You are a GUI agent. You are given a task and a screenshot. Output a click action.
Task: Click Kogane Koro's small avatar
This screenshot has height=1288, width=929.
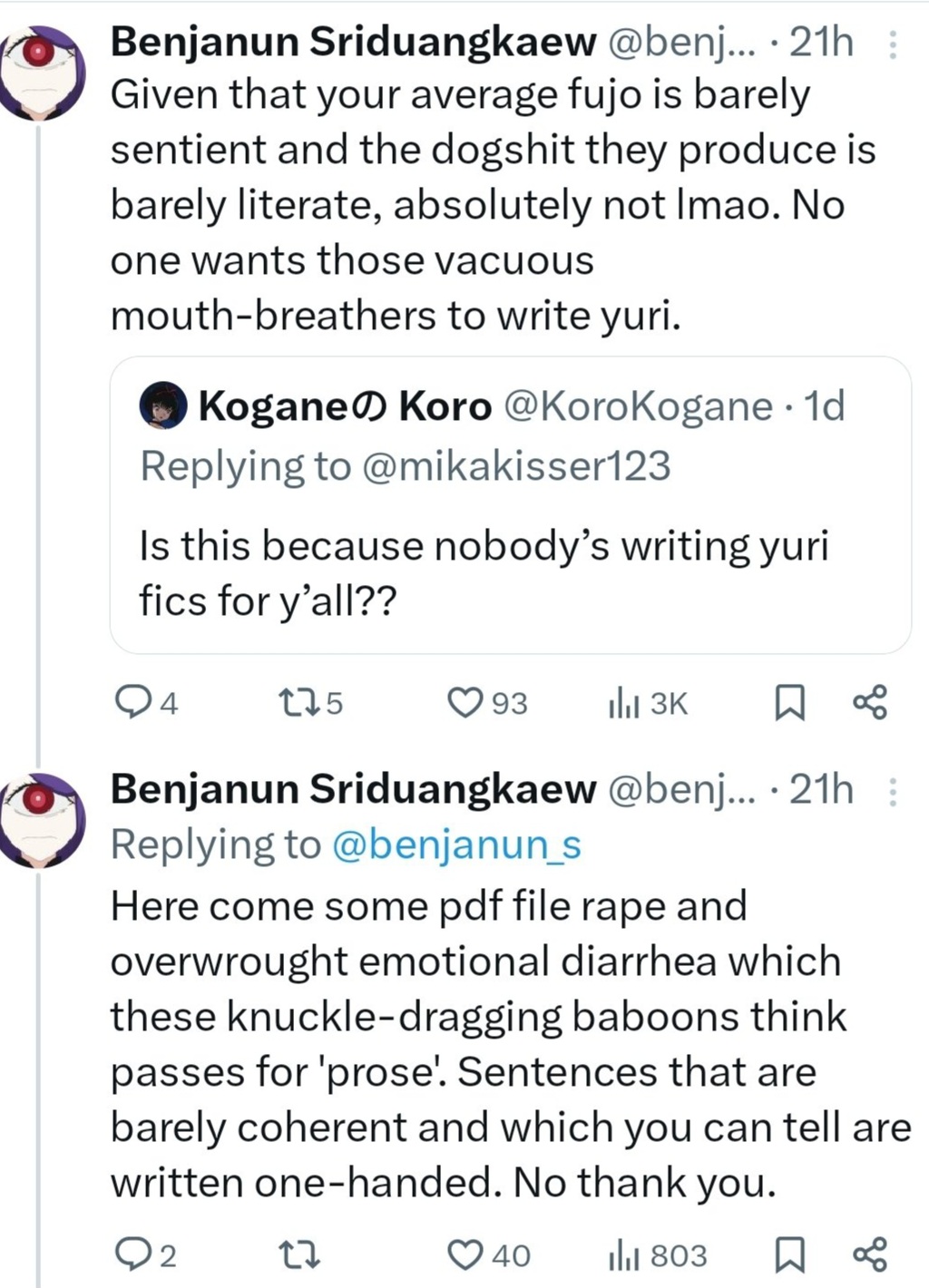[163, 405]
